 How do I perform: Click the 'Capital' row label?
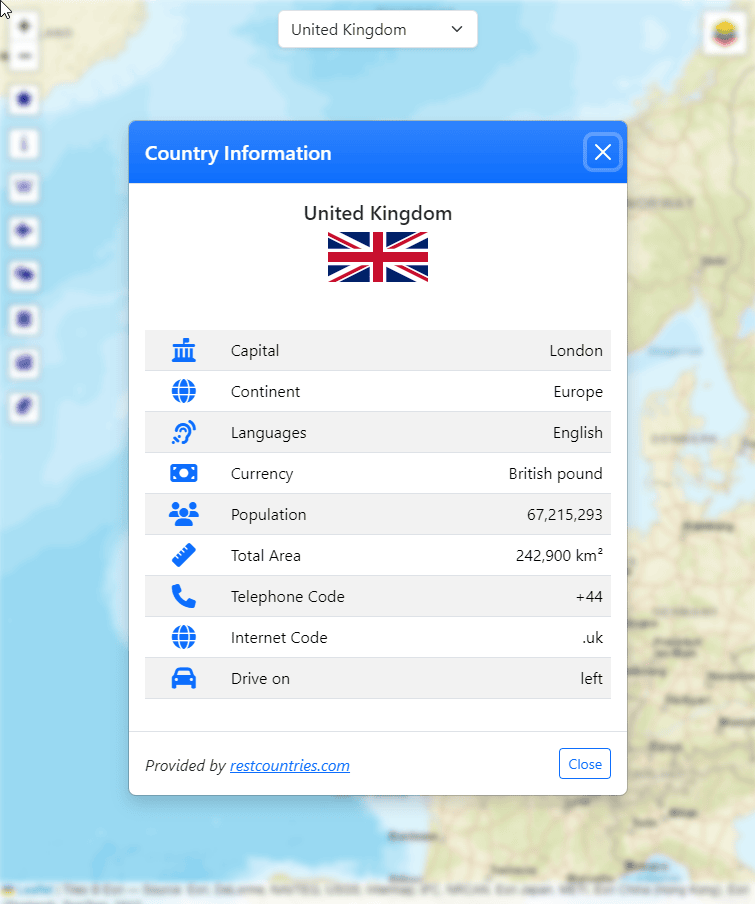pos(255,351)
